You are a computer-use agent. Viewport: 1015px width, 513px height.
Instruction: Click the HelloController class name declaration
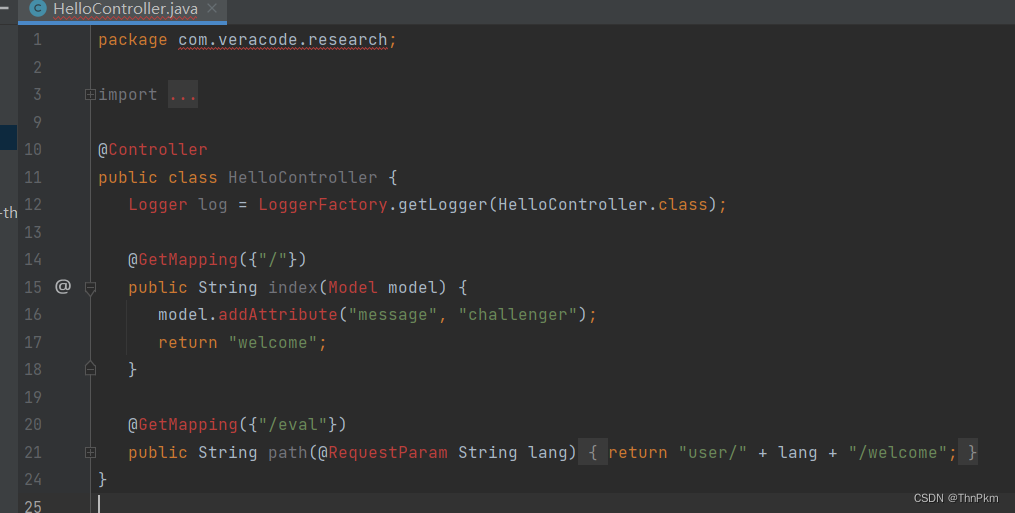click(302, 177)
